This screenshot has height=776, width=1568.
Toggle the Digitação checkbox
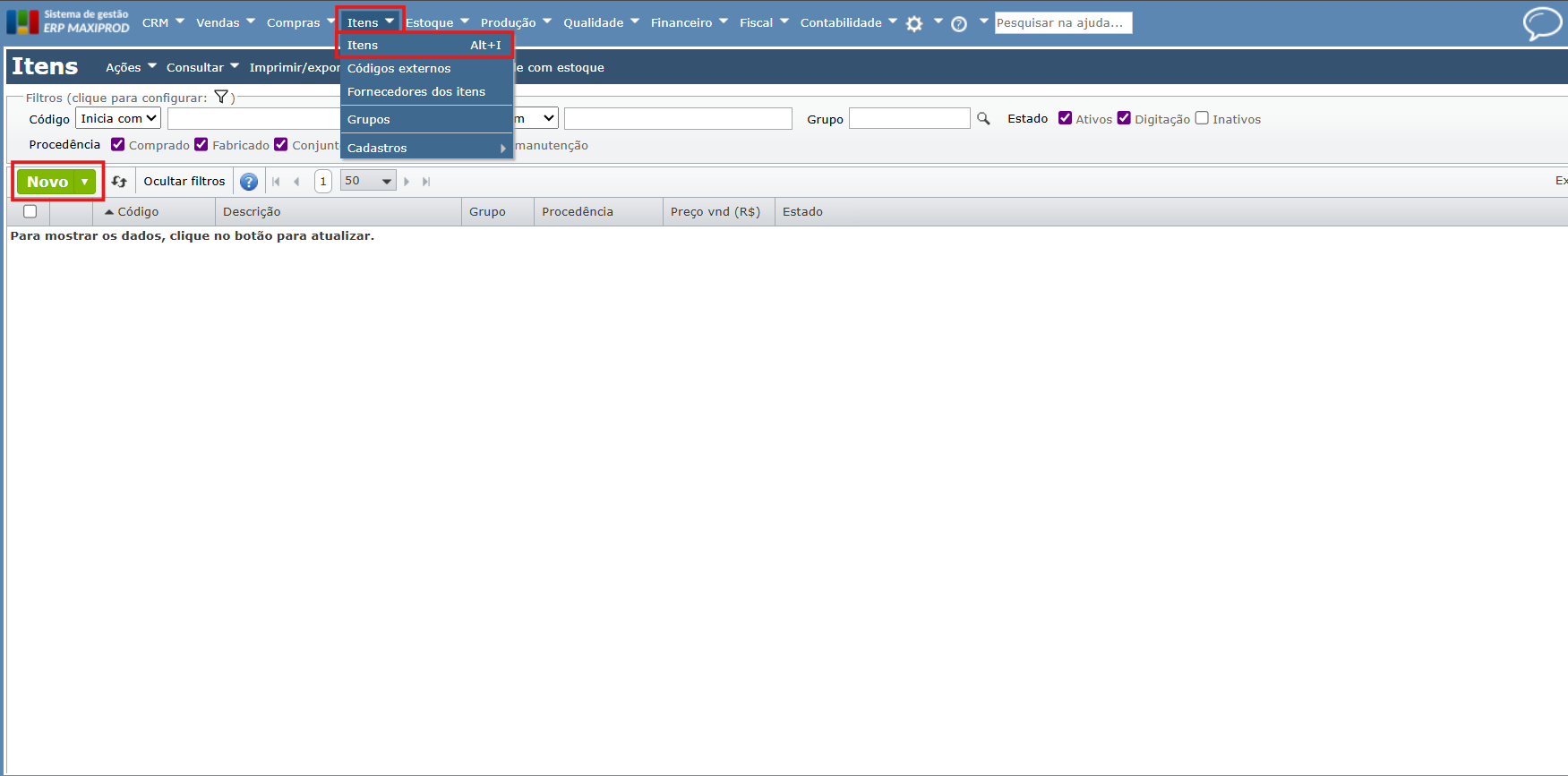(1125, 118)
